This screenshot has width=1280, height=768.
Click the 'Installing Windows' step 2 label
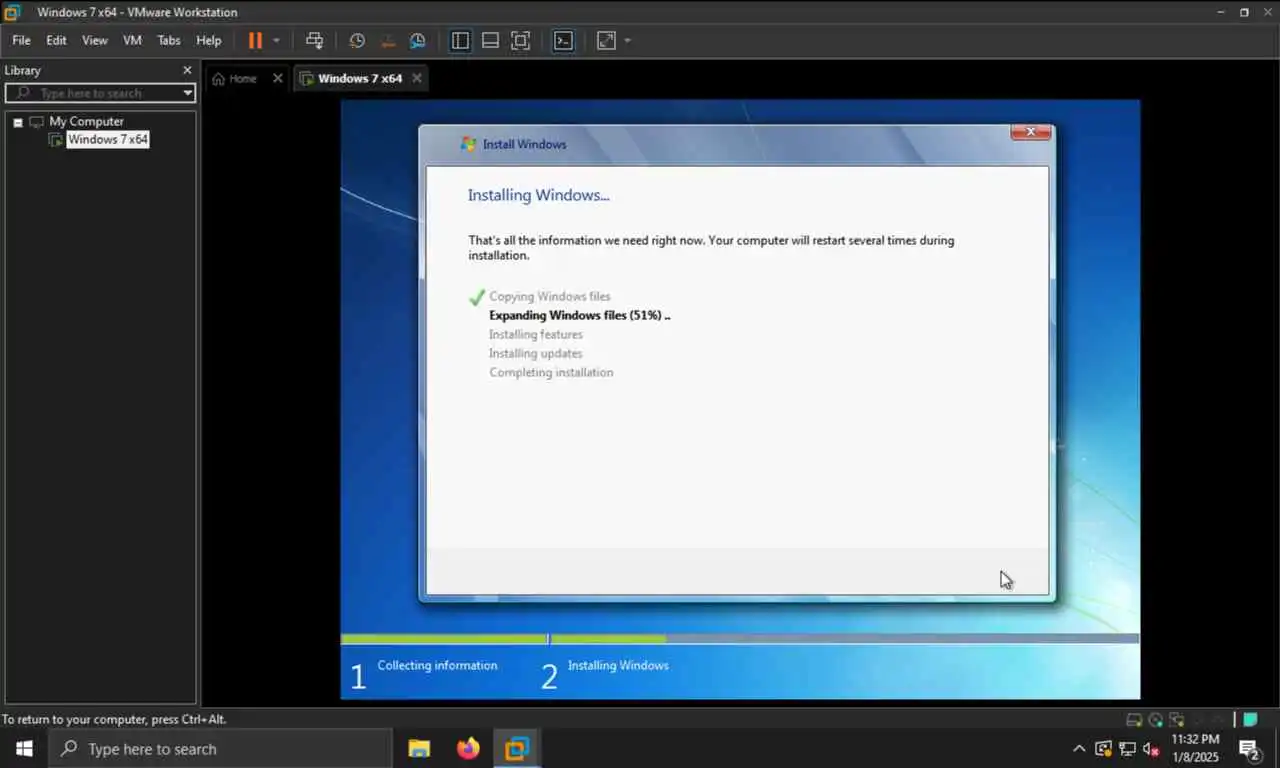point(618,665)
